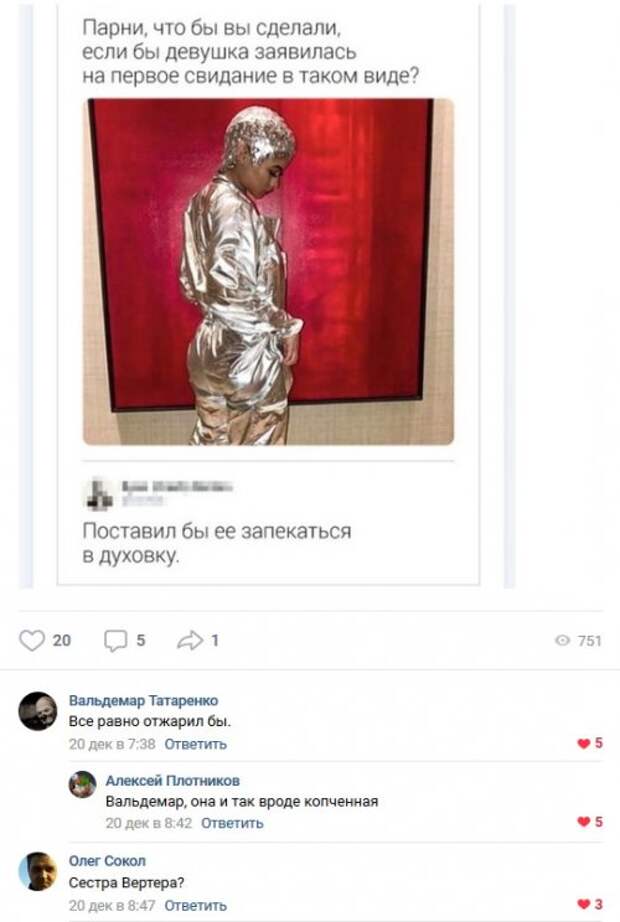Like Вальдемар Татаренко's comment heart

pyautogui.click(x=583, y=744)
